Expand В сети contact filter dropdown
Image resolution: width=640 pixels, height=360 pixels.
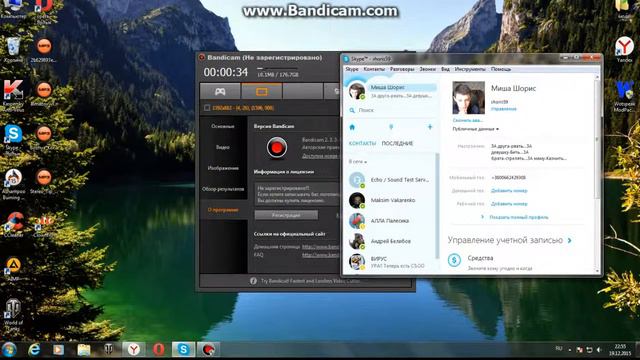pos(358,162)
